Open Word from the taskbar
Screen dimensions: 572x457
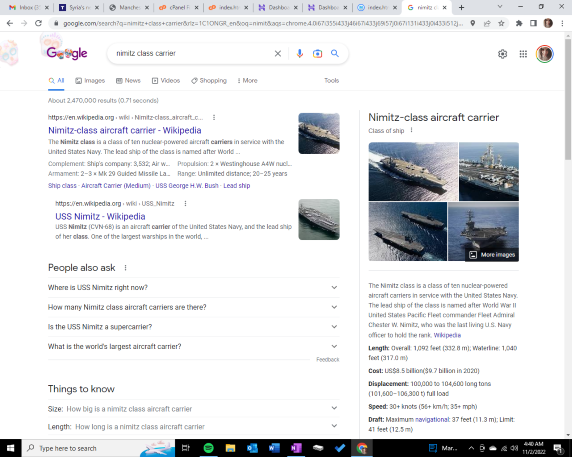[x=274, y=448]
